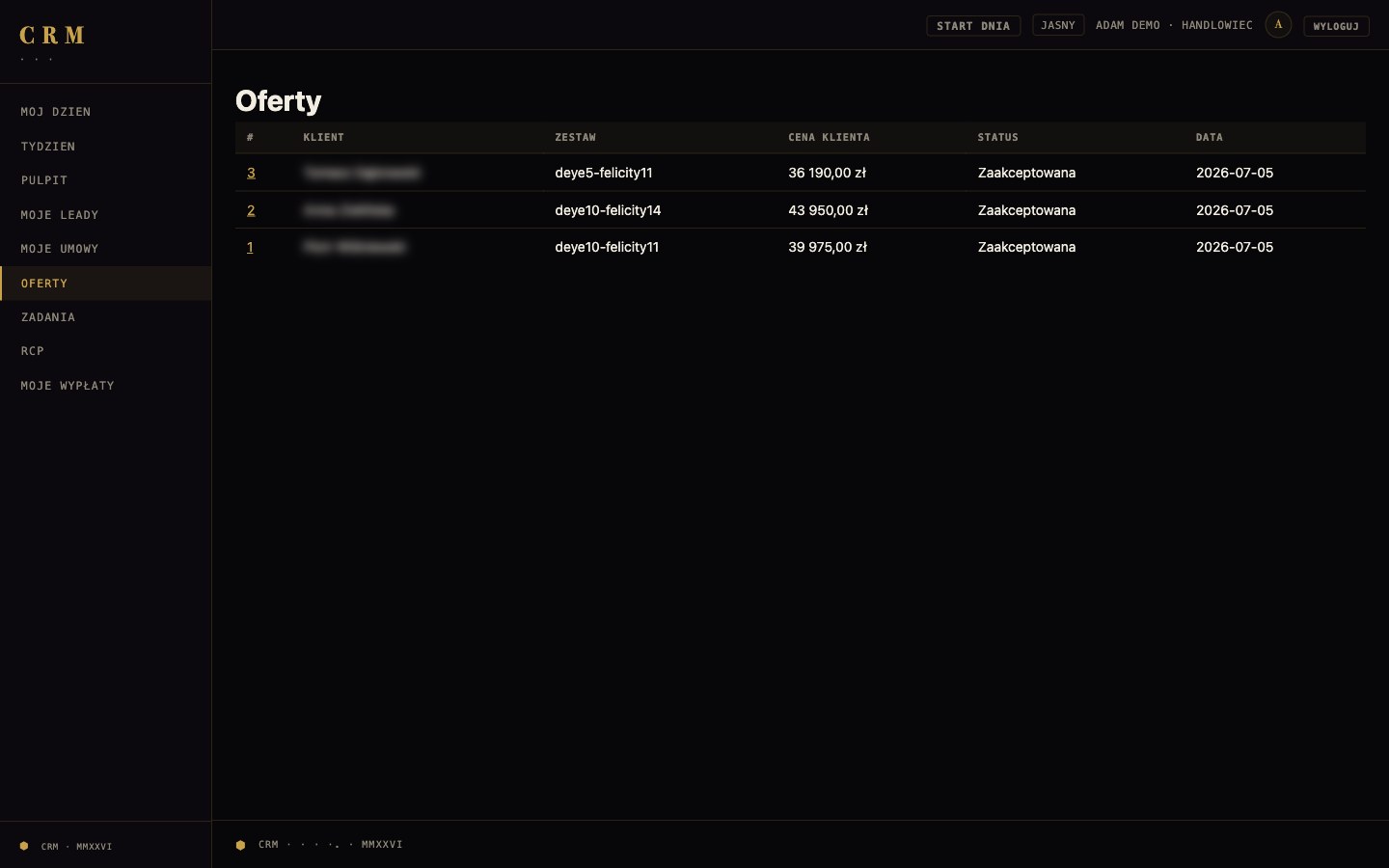The width and height of the screenshot is (1389, 868).
Task: Click the price 39 975,00 zł
Action: 828,247
